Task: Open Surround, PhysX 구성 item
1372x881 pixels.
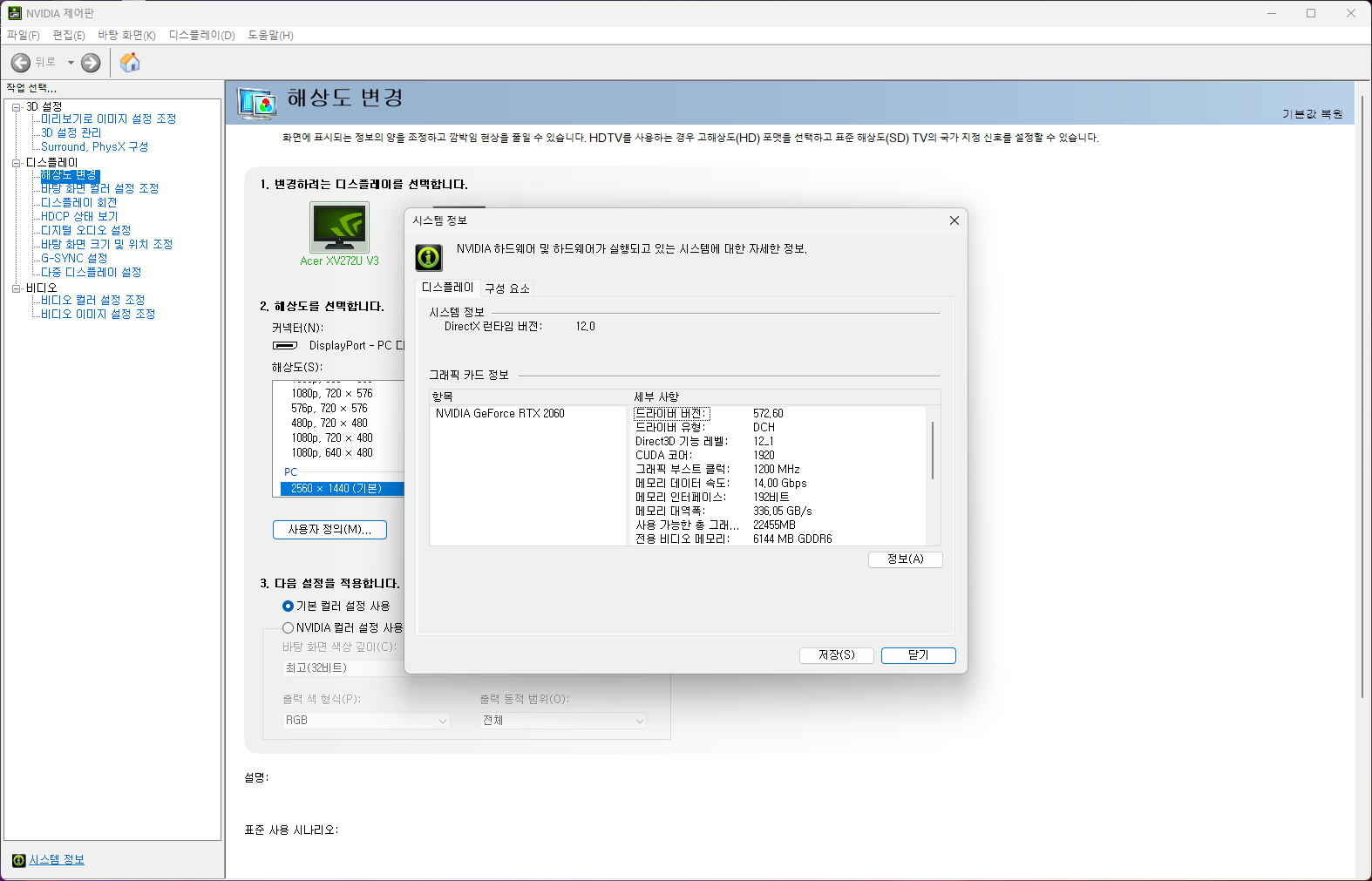Action: (x=95, y=146)
